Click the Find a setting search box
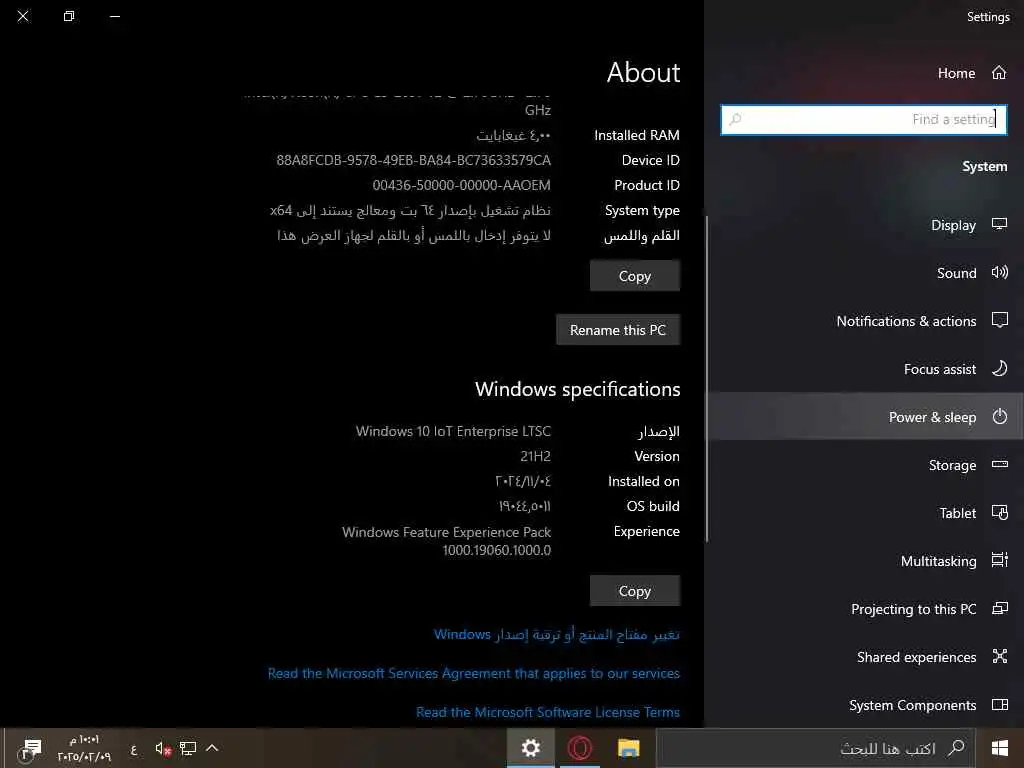Screen dimensions: 1024x768 click(863, 120)
